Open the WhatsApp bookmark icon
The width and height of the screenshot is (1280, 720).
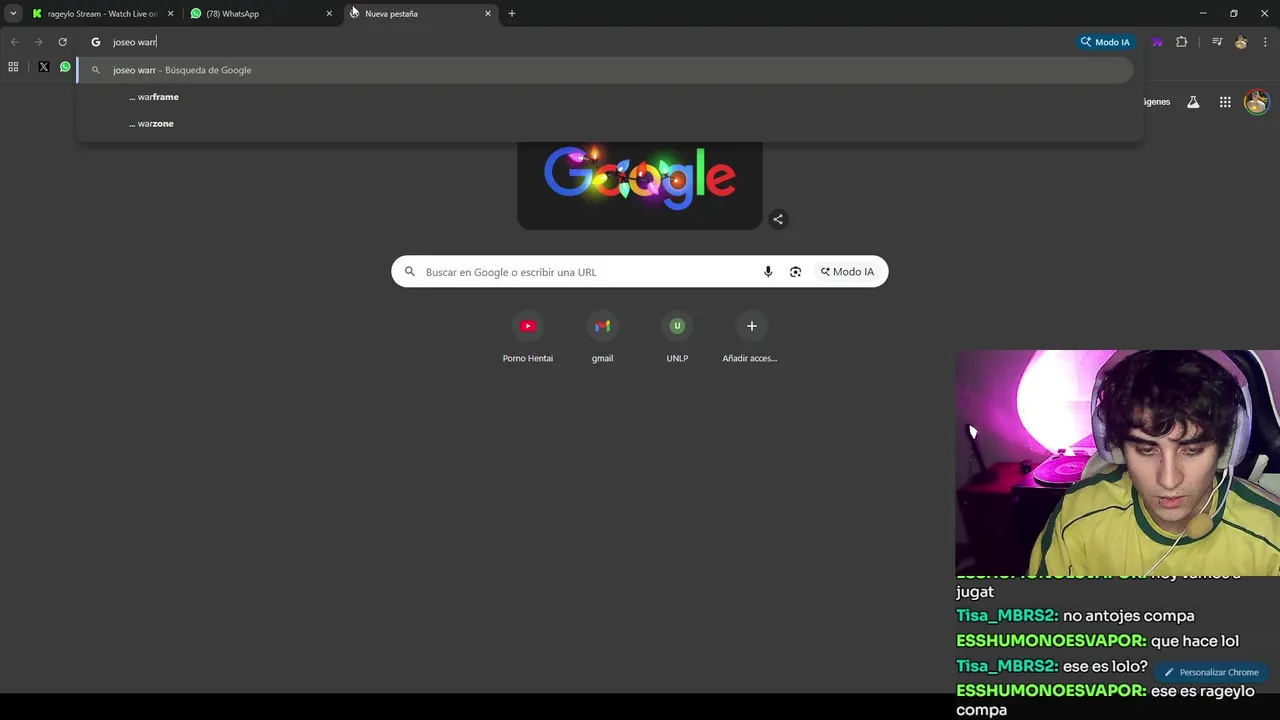(x=65, y=67)
